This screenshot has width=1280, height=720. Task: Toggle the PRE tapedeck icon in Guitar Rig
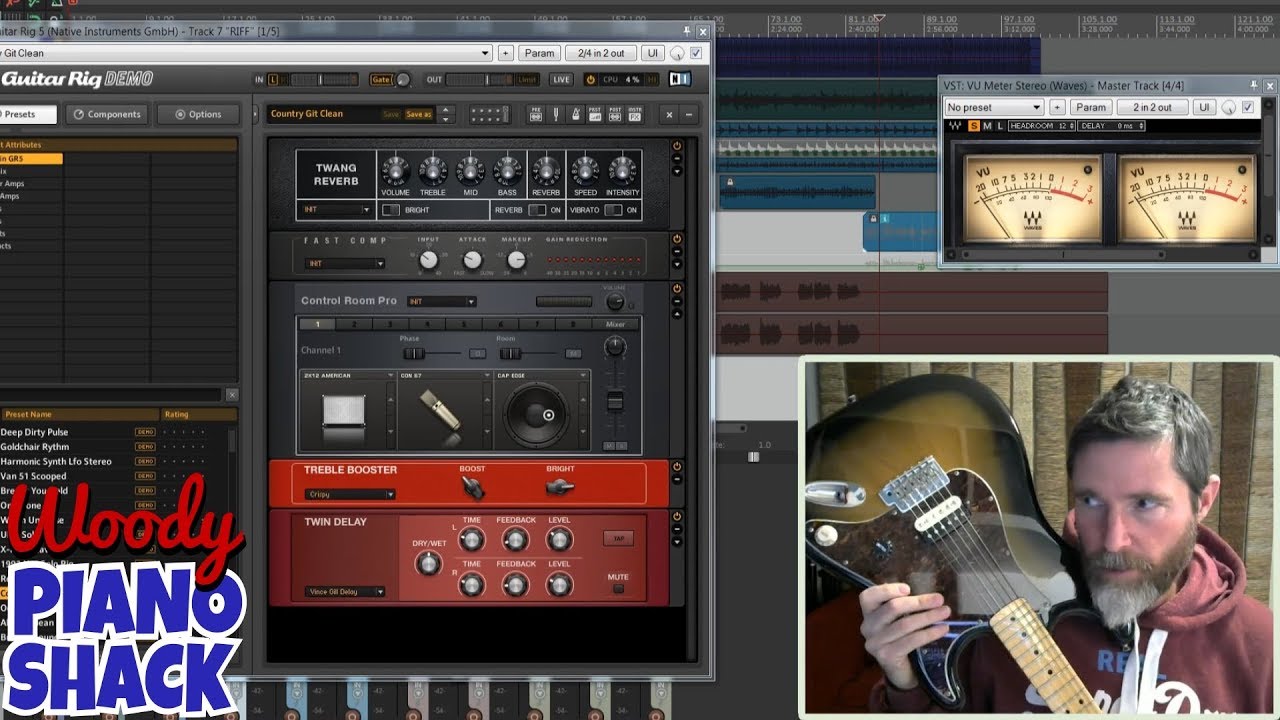(536, 114)
